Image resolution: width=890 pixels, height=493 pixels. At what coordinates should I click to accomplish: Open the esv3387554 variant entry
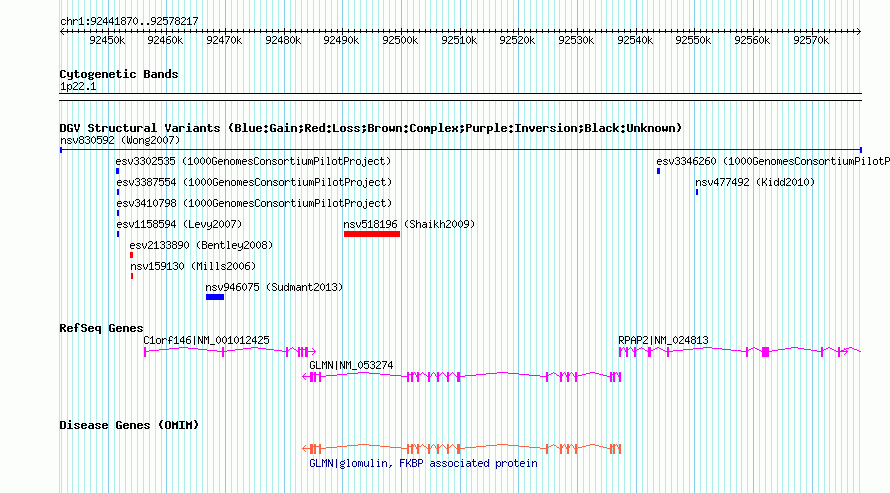(x=254, y=182)
